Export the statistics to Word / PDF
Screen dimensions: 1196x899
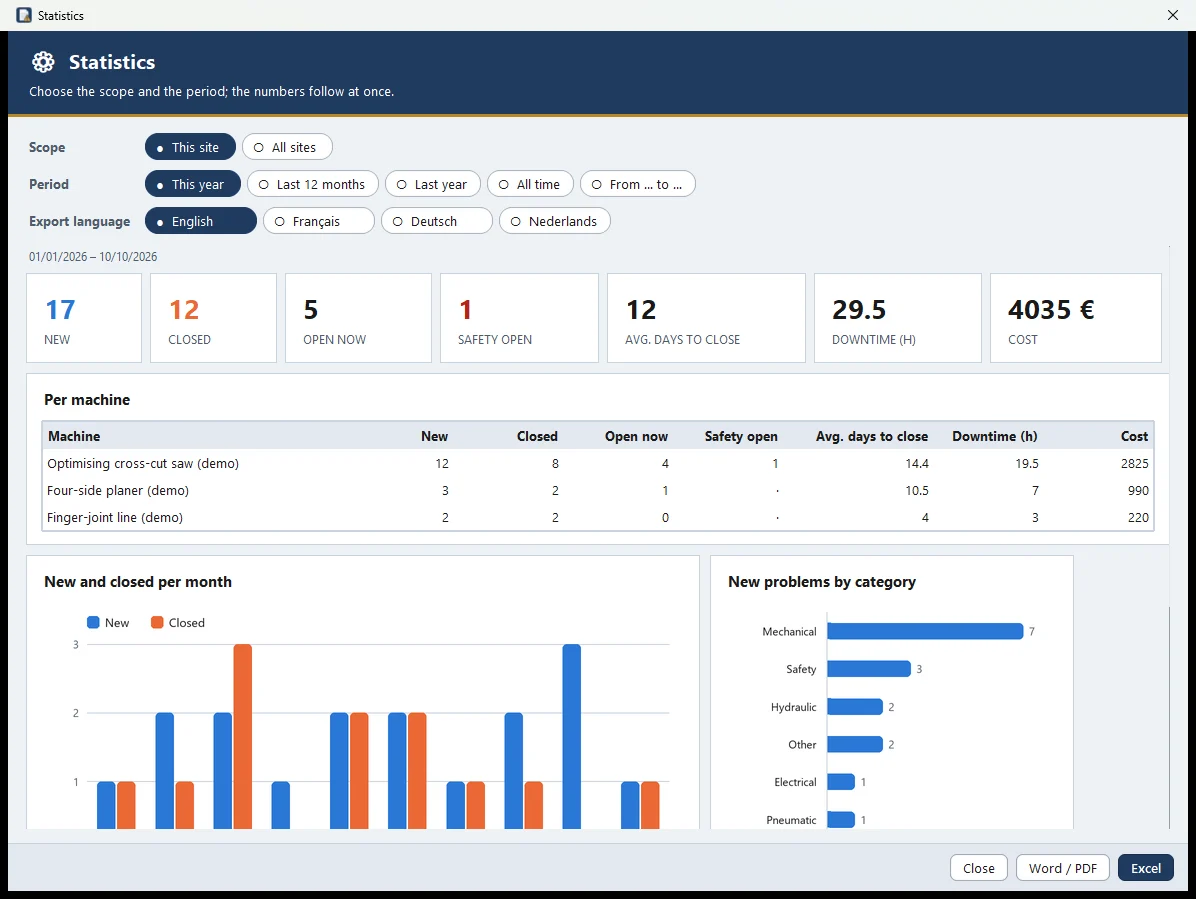point(1063,868)
